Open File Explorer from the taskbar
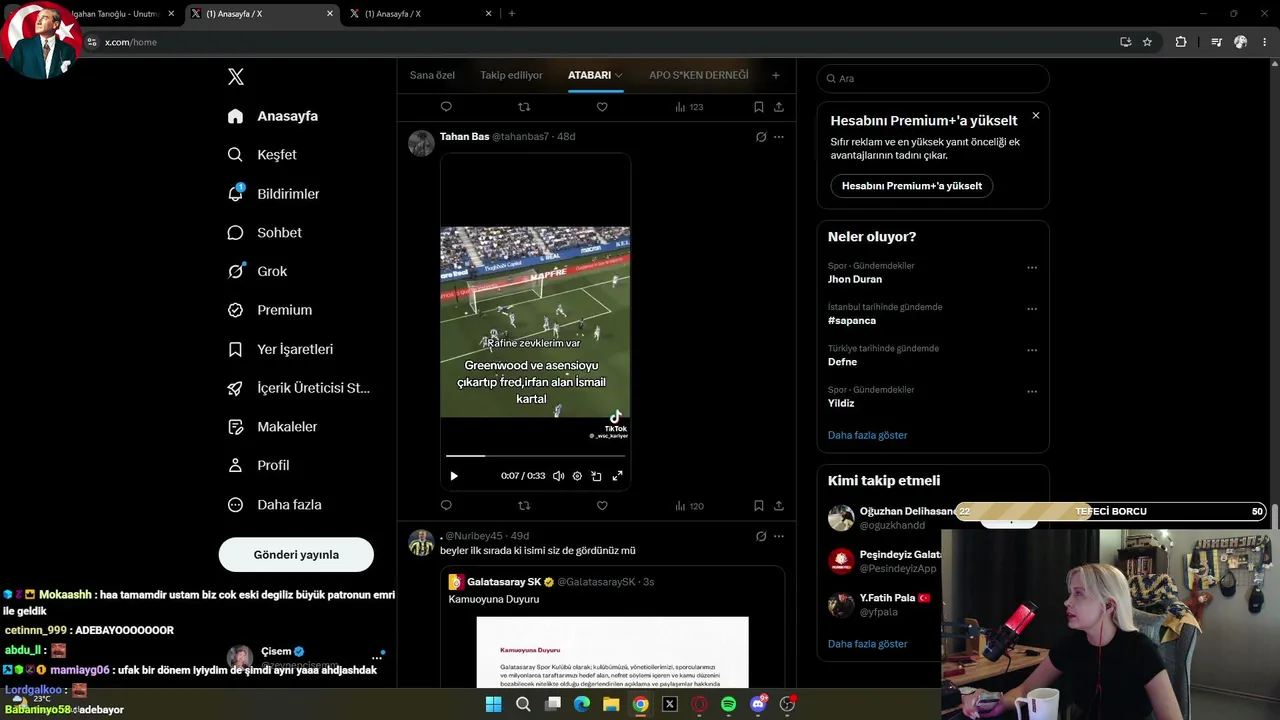Screen dimensions: 1280x720 click(611, 704)
